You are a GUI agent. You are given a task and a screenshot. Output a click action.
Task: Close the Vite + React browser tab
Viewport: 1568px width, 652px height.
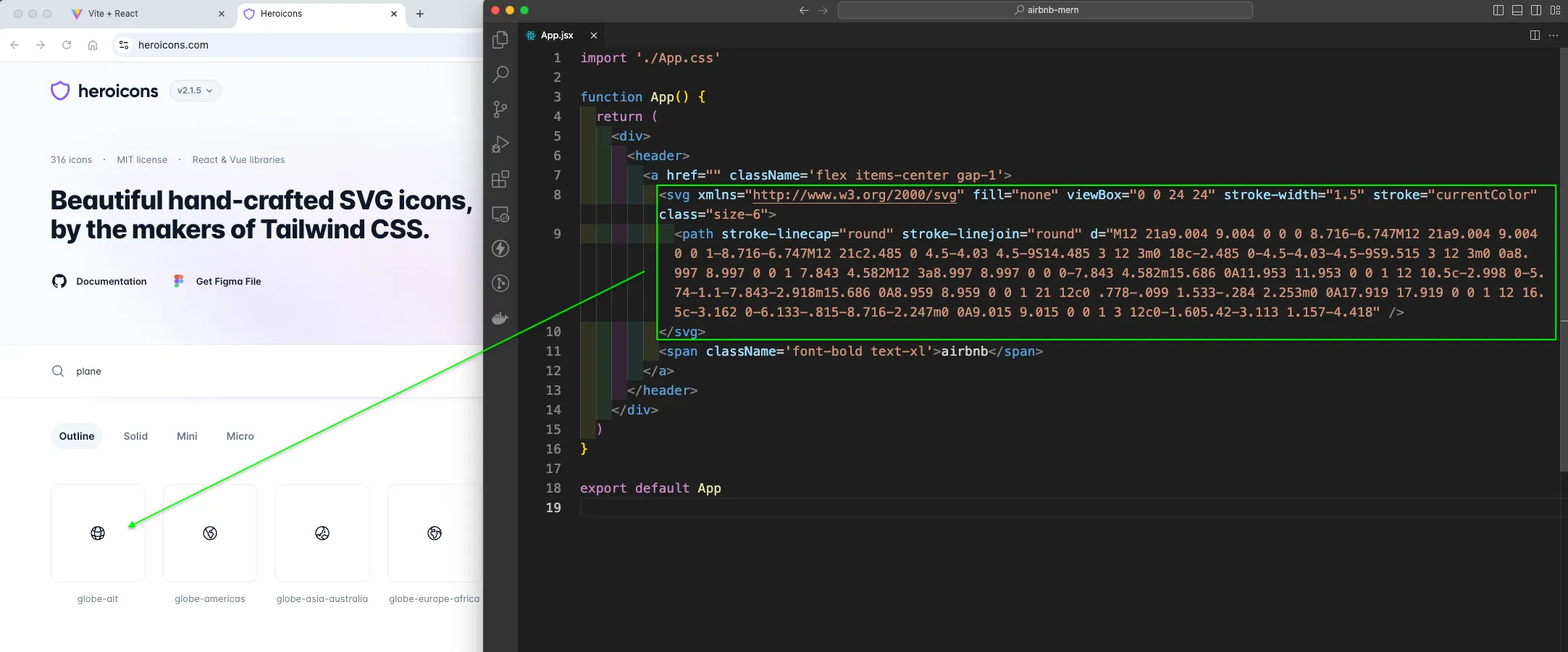coord(222,14)
